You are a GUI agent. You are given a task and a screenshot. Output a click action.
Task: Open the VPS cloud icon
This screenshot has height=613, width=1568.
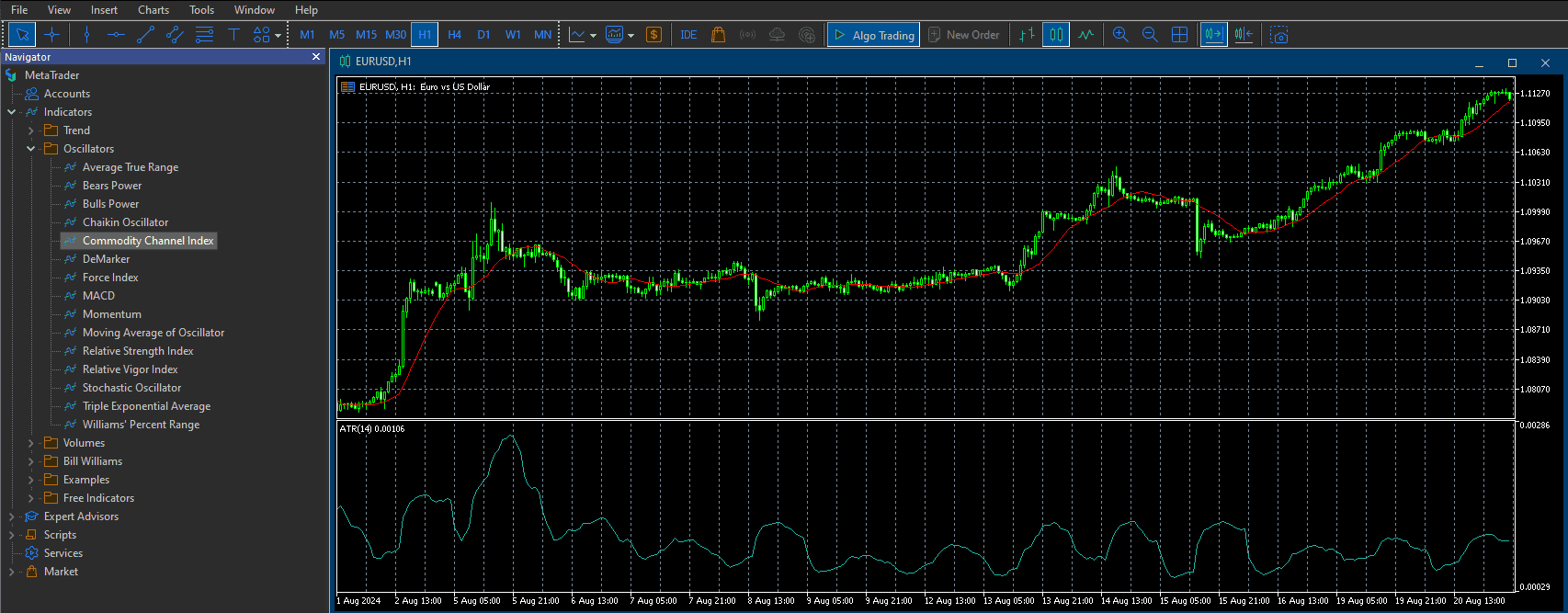click(x=778, y=35)
